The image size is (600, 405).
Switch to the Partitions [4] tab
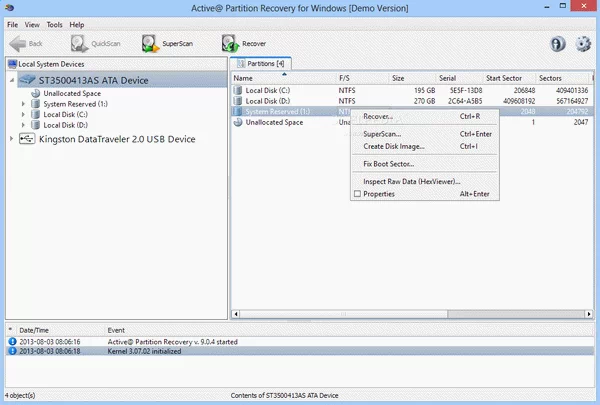[x=262, y=63]
